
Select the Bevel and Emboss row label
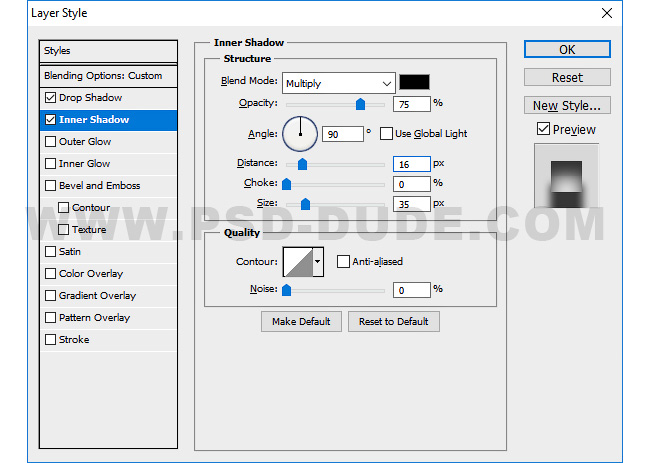99,186
